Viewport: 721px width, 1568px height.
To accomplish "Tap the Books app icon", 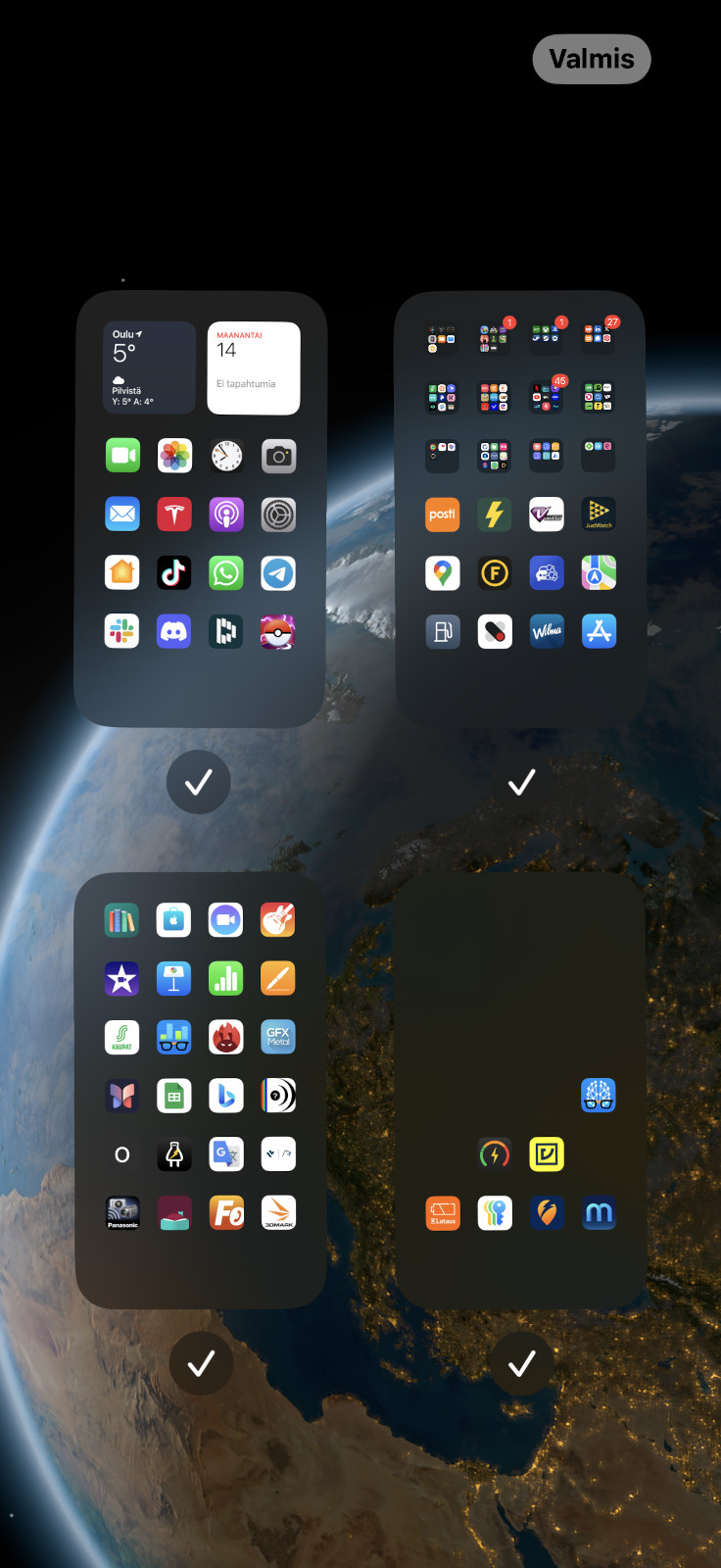I will pos(121,920).
